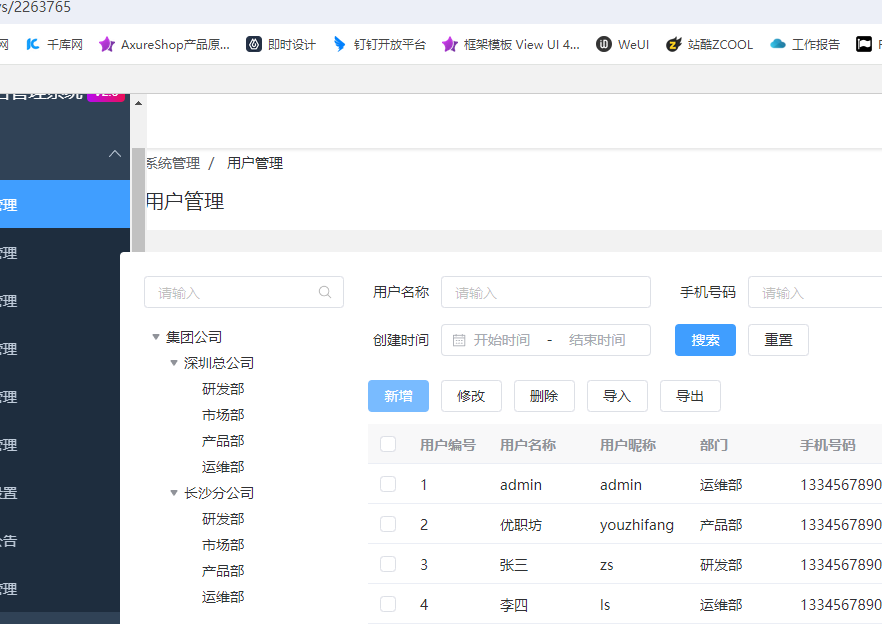Screen dimensions: 882x624
Task: Open the 千库网 bookmark icon
Action: [33, 44]
